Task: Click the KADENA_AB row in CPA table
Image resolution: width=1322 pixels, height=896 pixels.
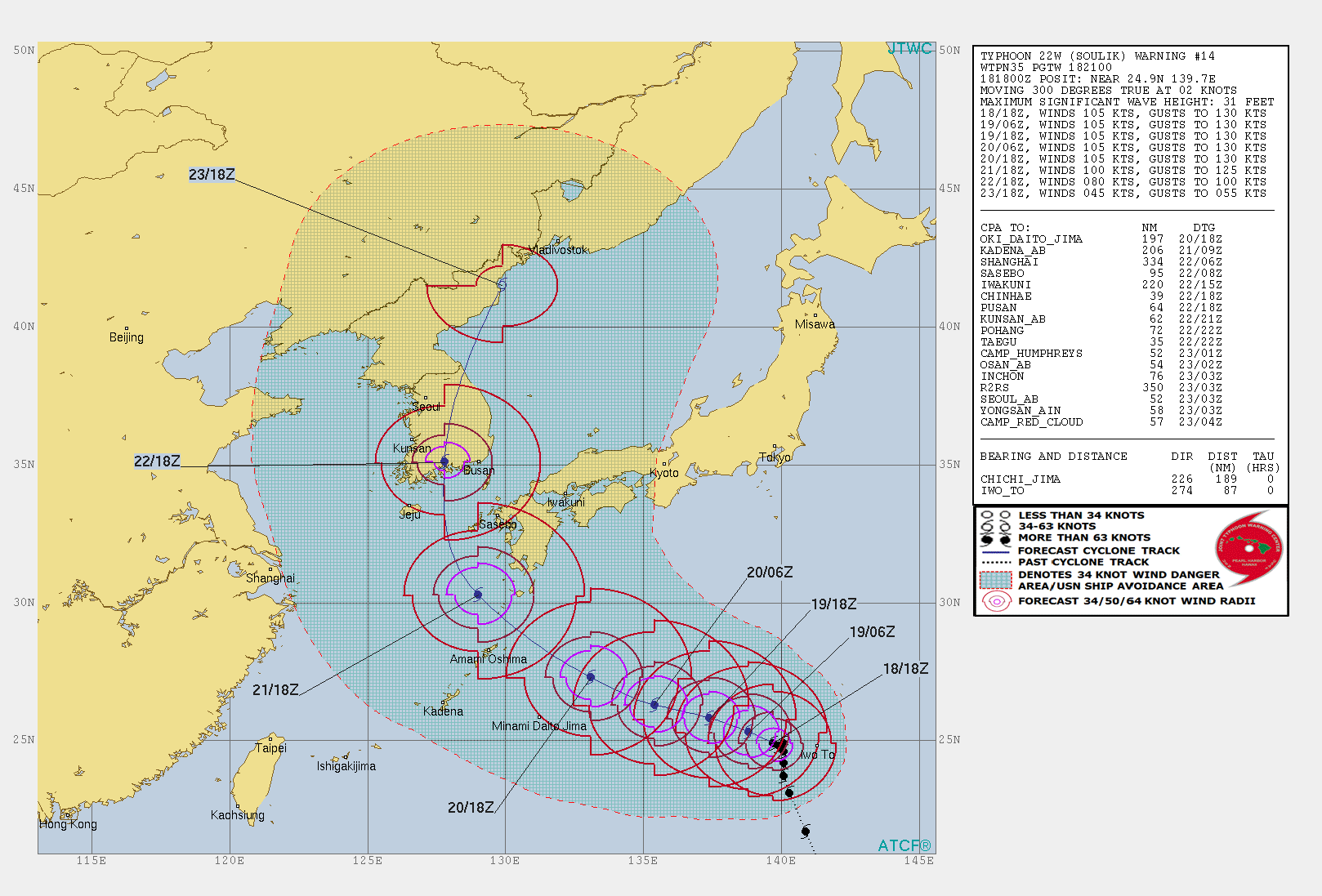Action: coord(1101,251)
